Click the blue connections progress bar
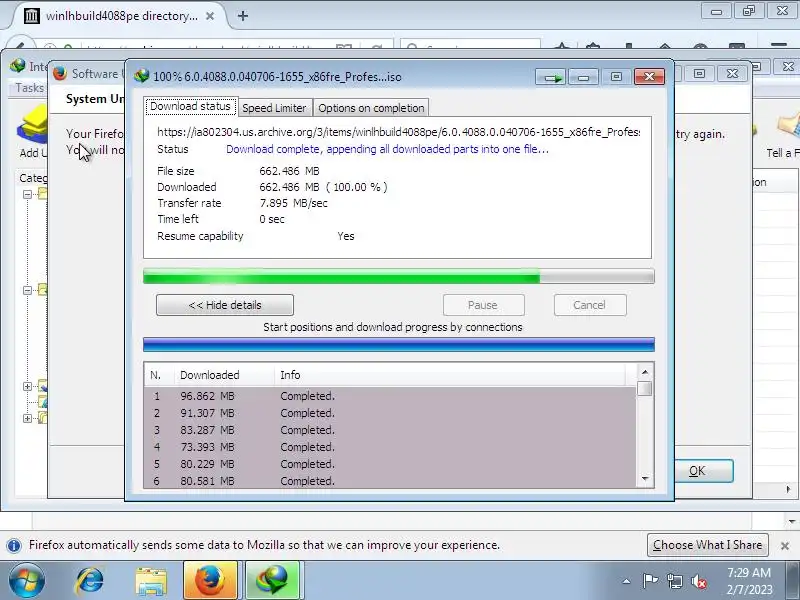The width and height of the screenshot is (800, 600). [398, 344]
